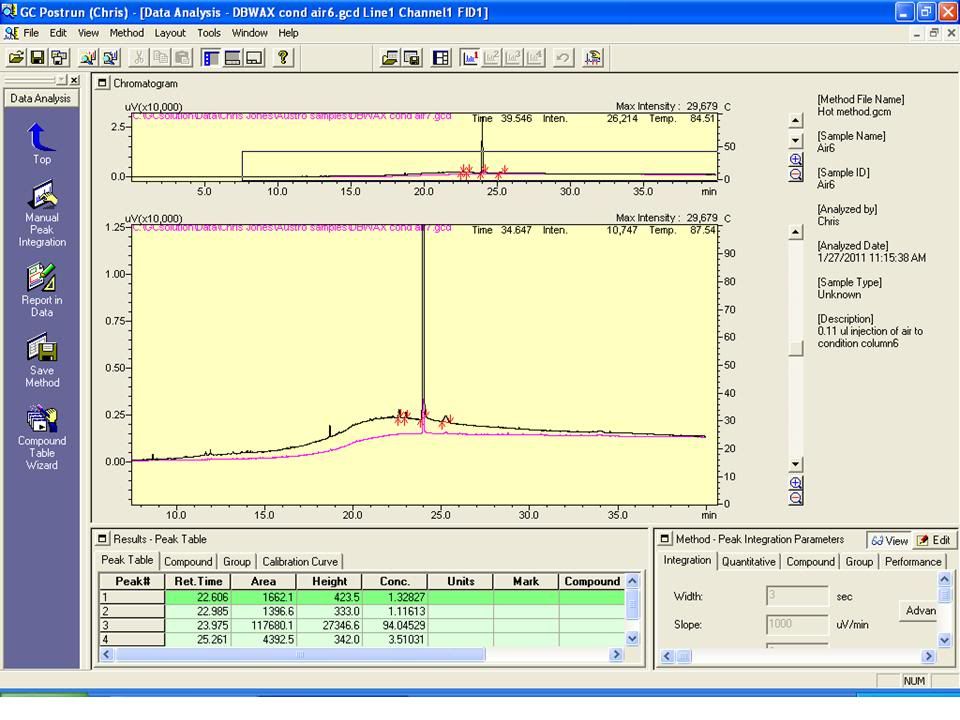Open the Layout menu

169,33
